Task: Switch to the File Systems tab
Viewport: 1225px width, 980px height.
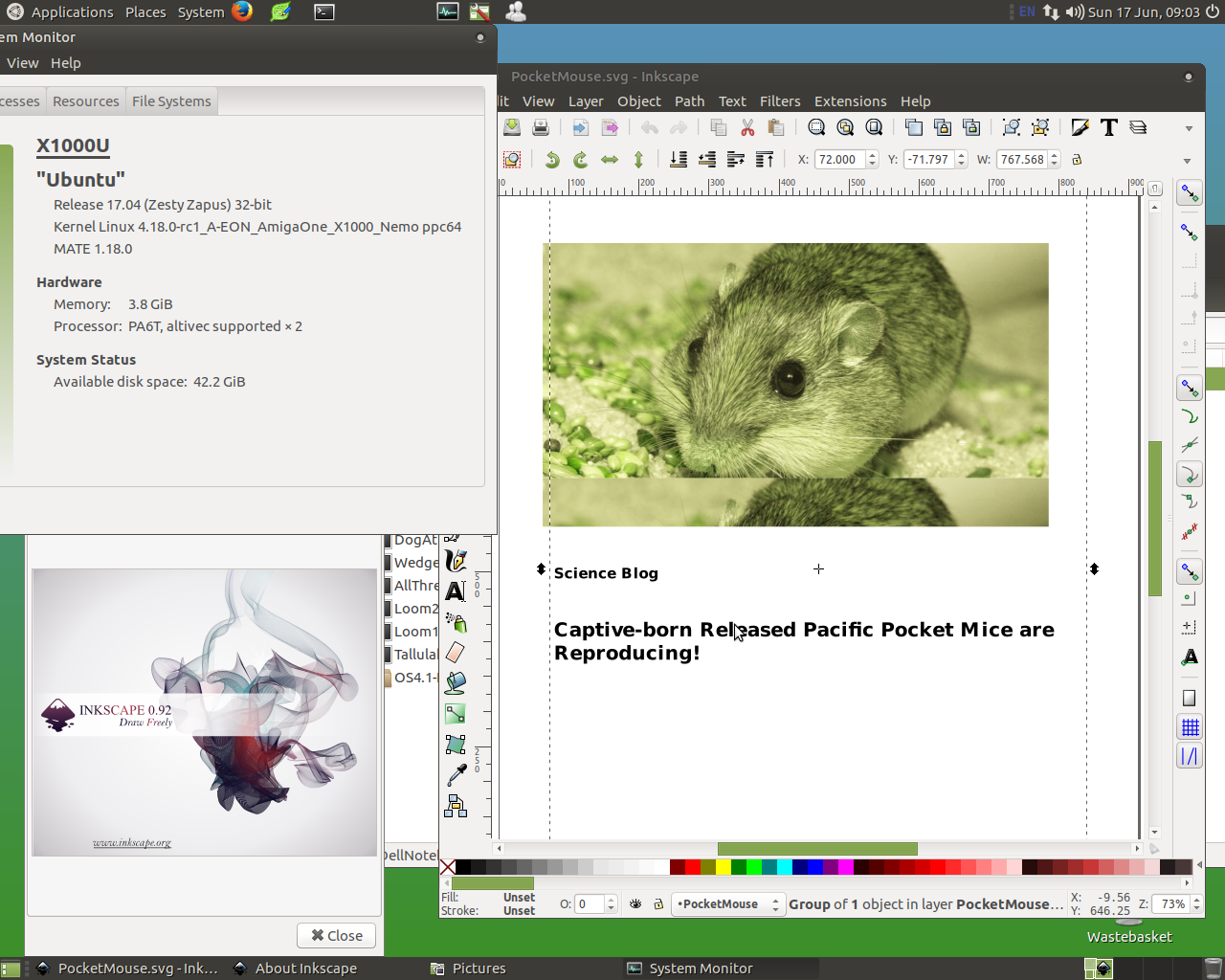Action: click(171, 101)
